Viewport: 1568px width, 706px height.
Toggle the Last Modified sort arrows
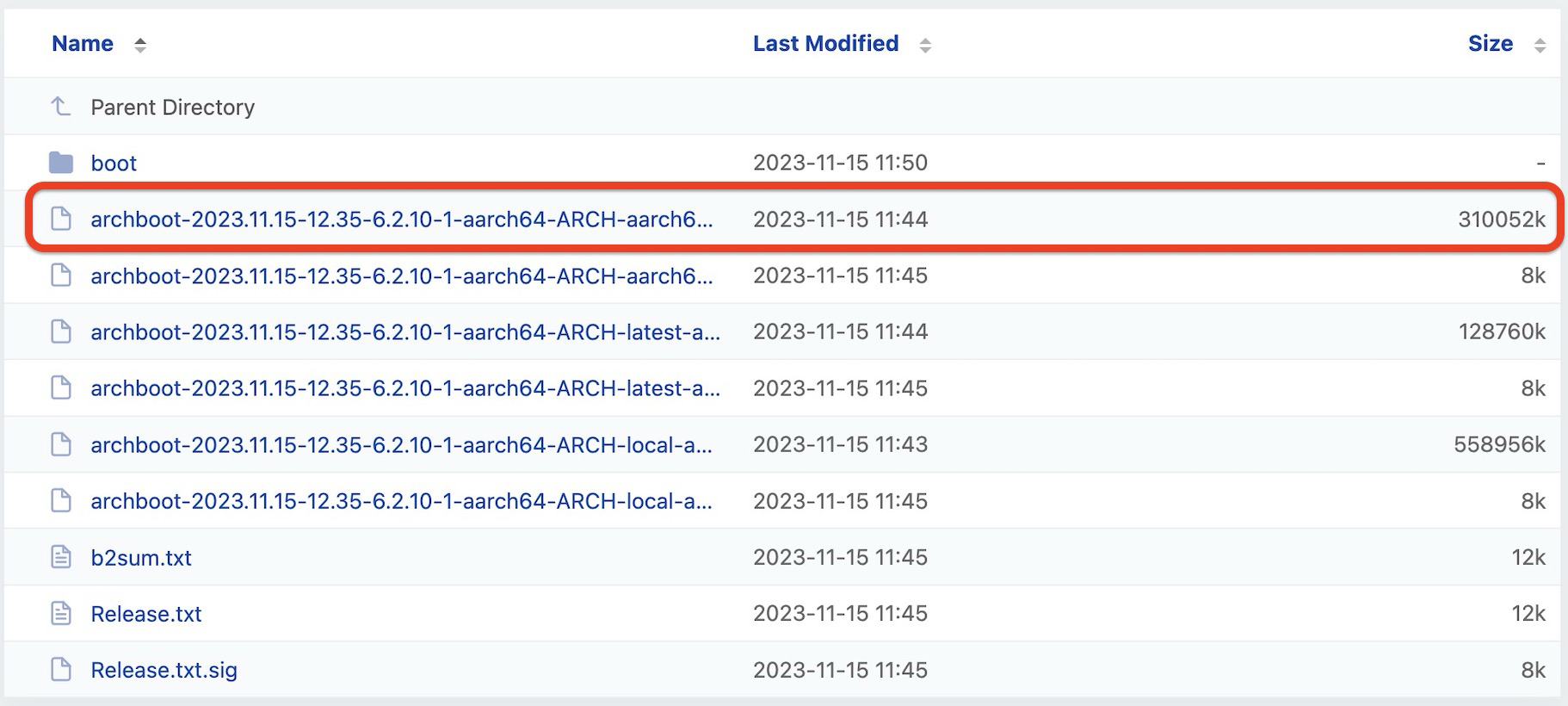click(x=925, y=45)
